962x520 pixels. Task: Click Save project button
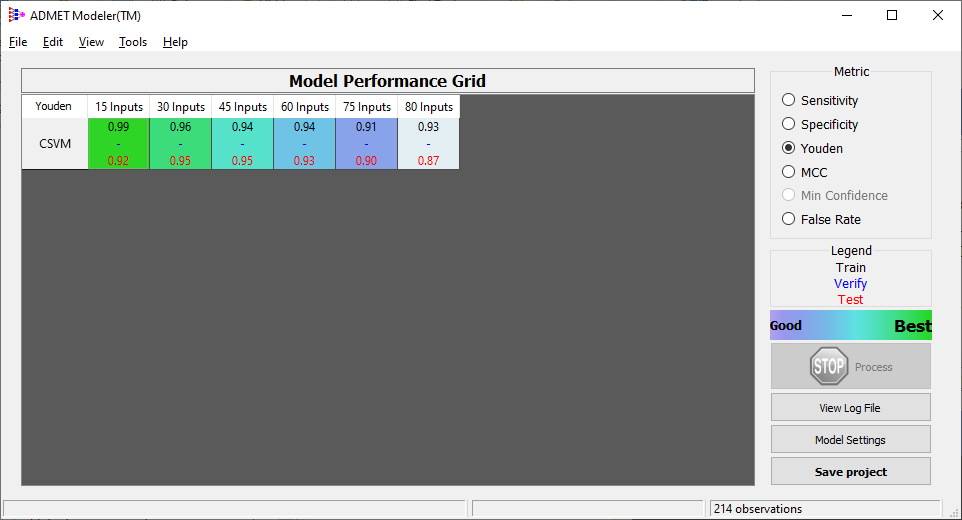coord(850,472)
